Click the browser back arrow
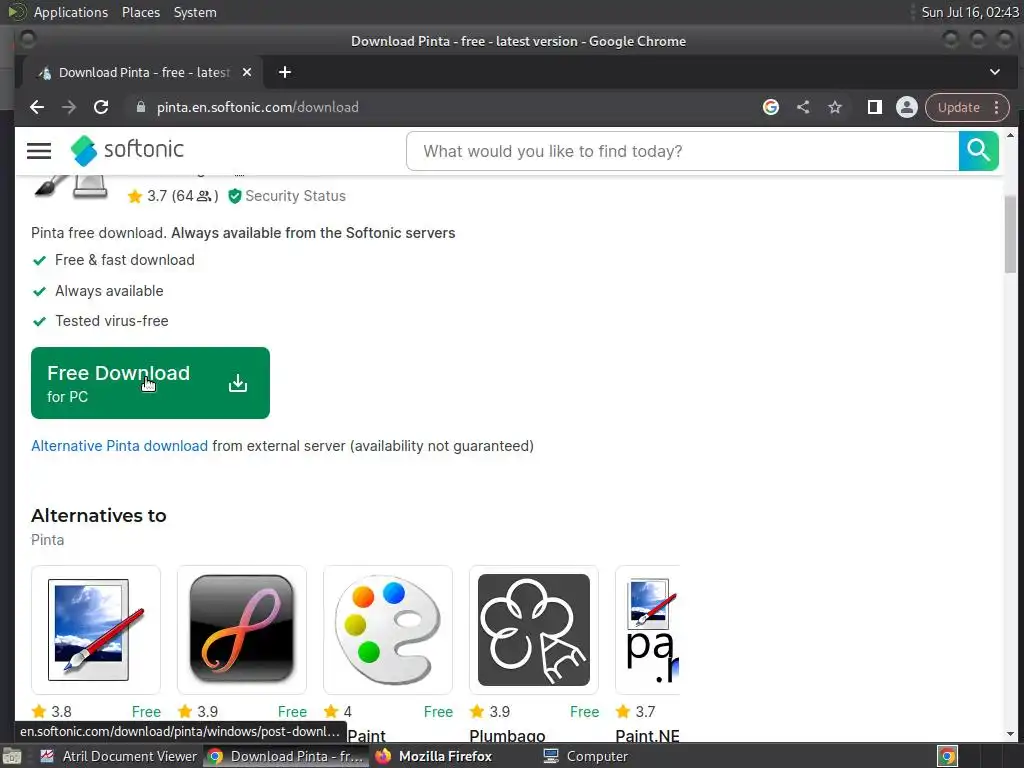Image resolution: width=1024 pixels, height=768 pixels. pos(37,107)
